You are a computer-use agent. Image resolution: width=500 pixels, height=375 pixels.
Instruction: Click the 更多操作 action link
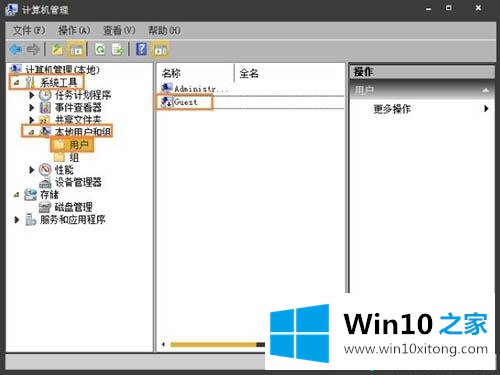pos(392,109)
